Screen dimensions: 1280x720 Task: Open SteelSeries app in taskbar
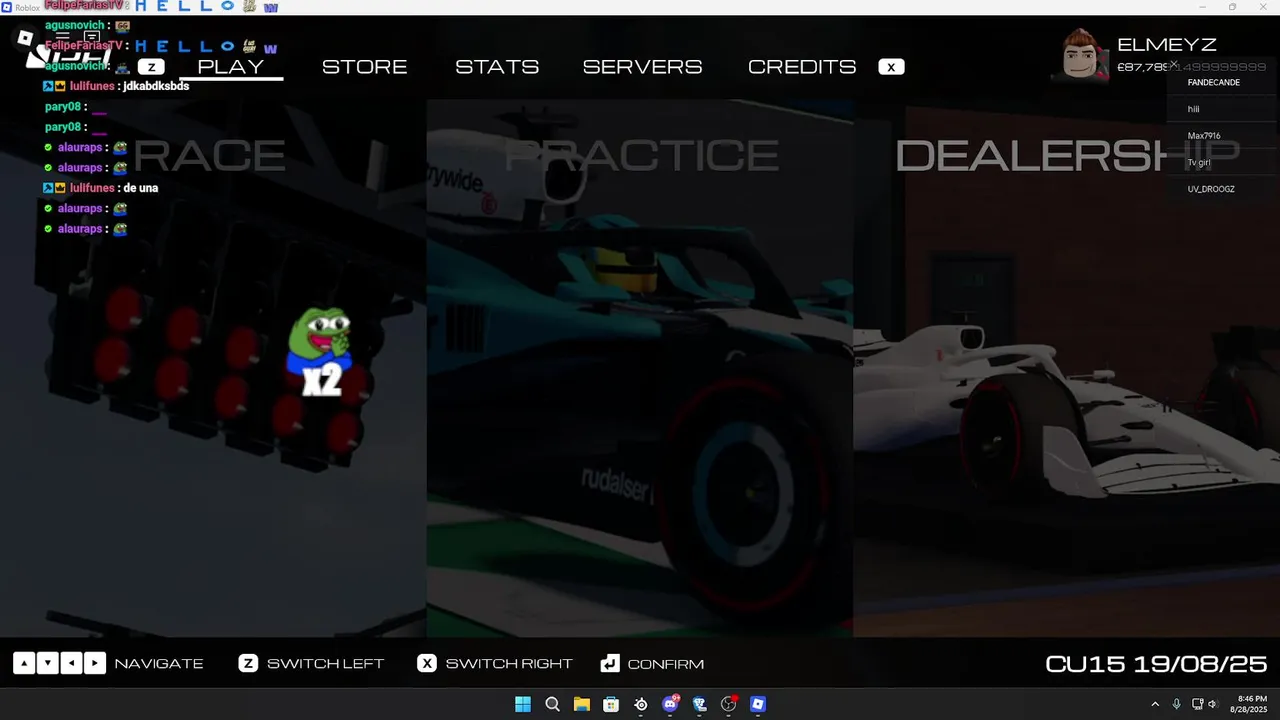[x=641, y=704]
